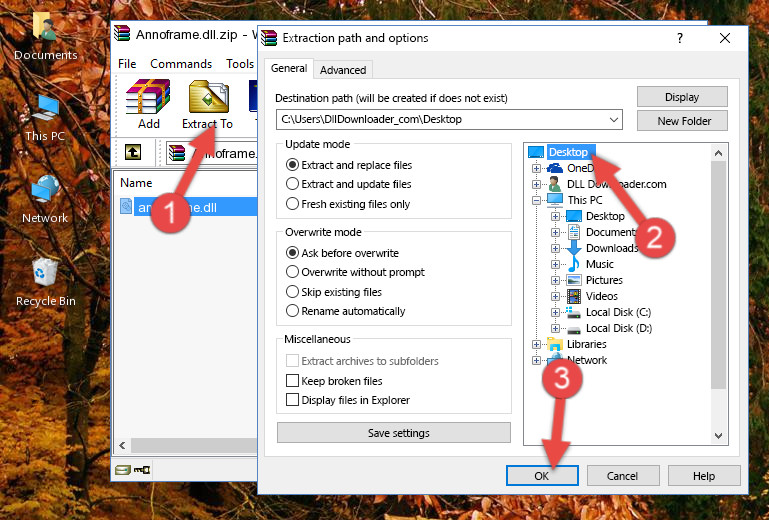
Task: Click the Extract To toolbar icon
Action: [208, 97]
